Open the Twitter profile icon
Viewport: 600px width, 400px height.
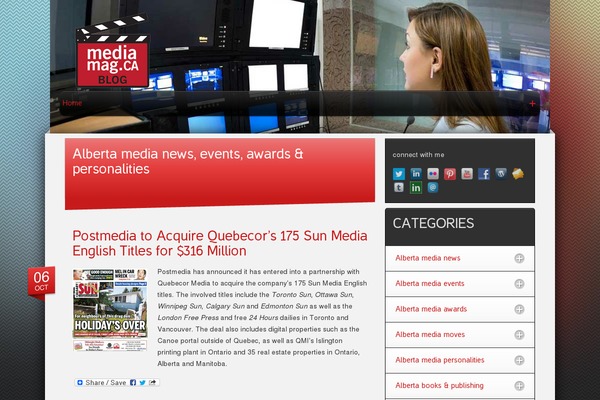(x=399, y=174)
